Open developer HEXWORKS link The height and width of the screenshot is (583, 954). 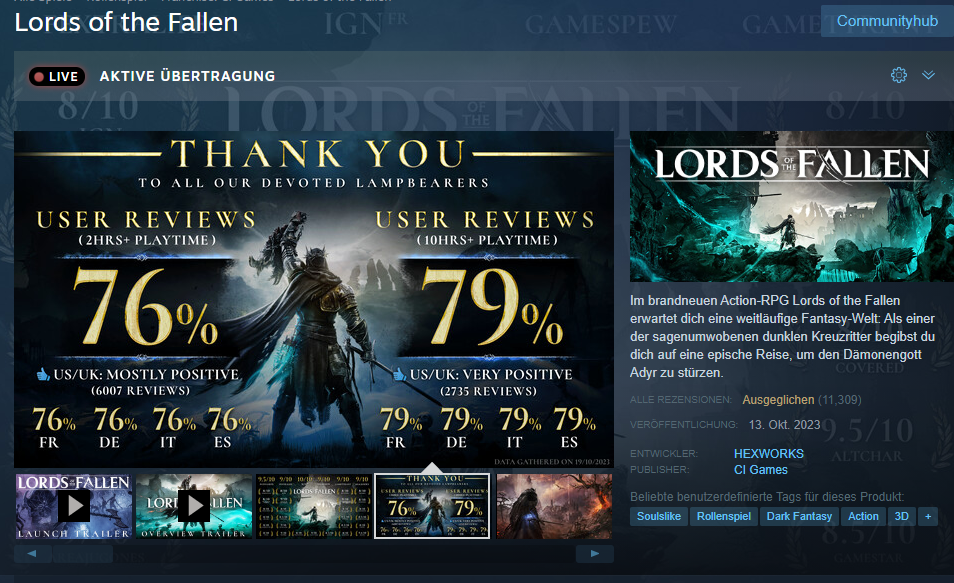[768, 453]
